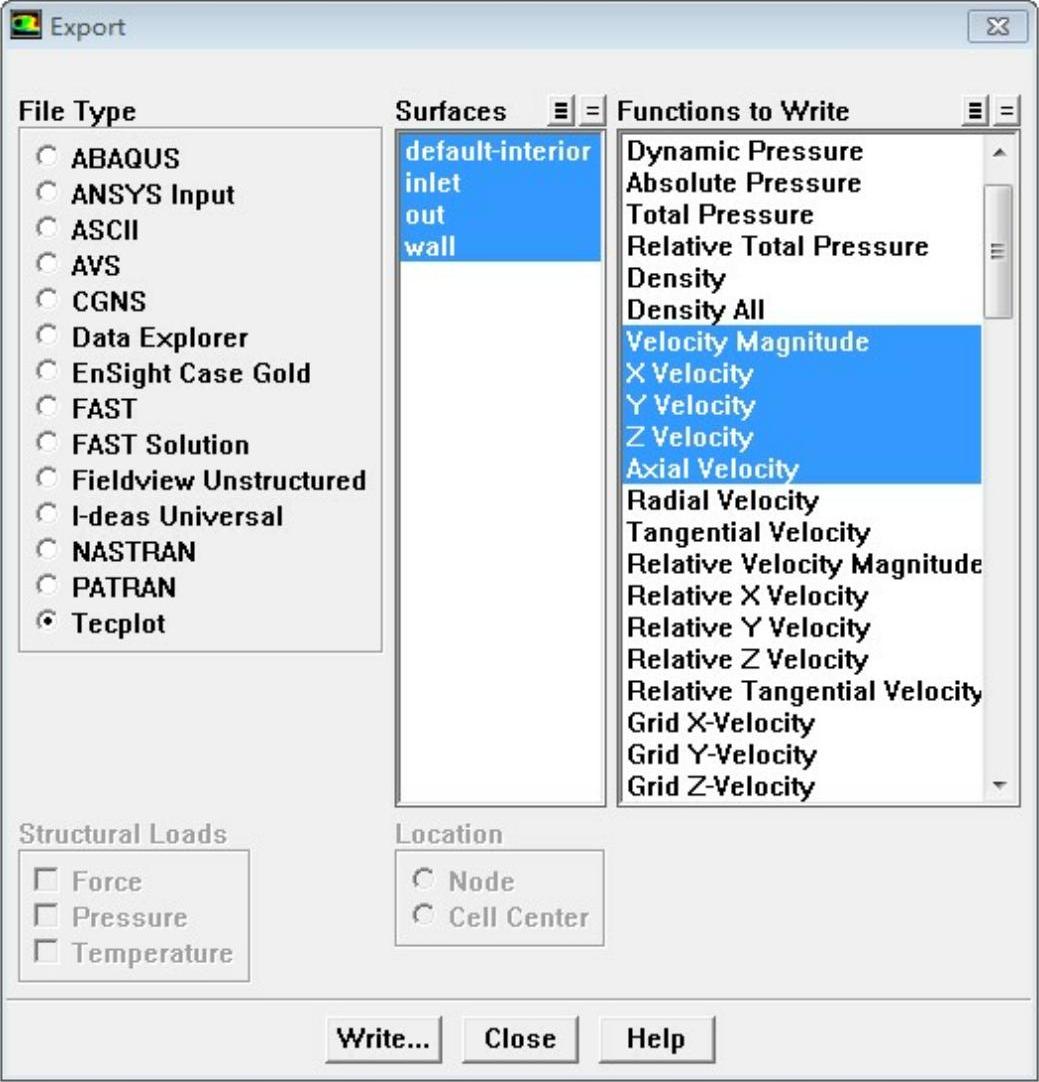Pick EnSight Case Gold as file type
This screenshot has width=1039, height=1082.
47,373
